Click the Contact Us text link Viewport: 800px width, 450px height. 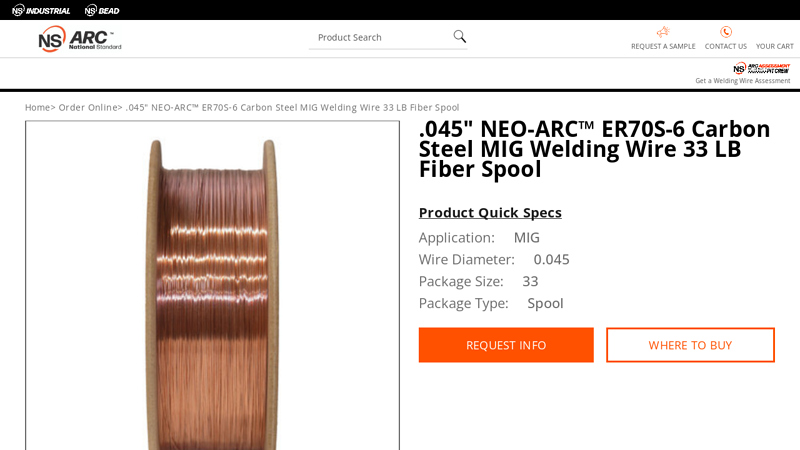pyautogui.click(x=726, y=46)
